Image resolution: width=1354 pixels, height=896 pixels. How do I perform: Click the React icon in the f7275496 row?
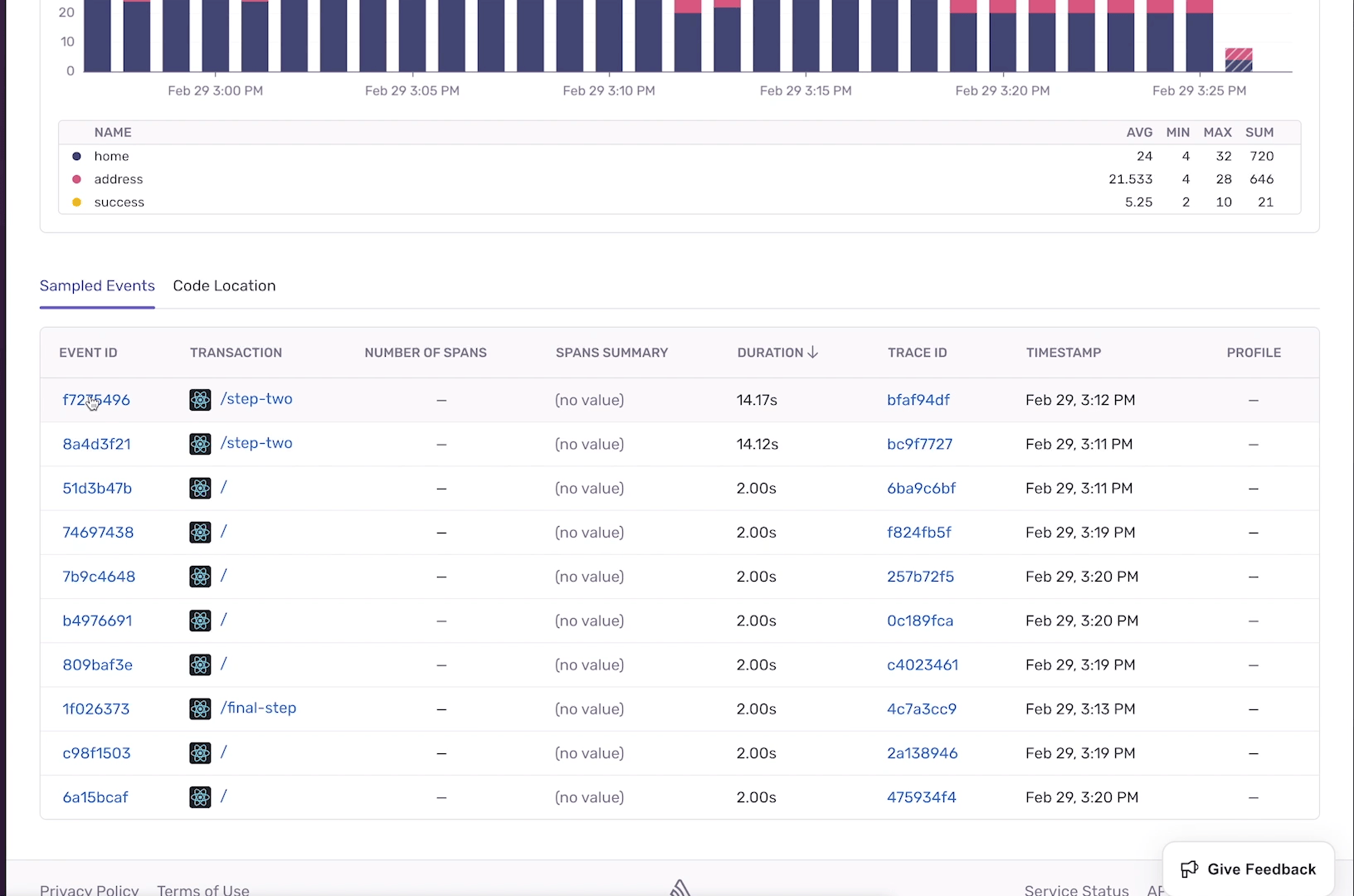pyautogui.click(x=200, y=400)
